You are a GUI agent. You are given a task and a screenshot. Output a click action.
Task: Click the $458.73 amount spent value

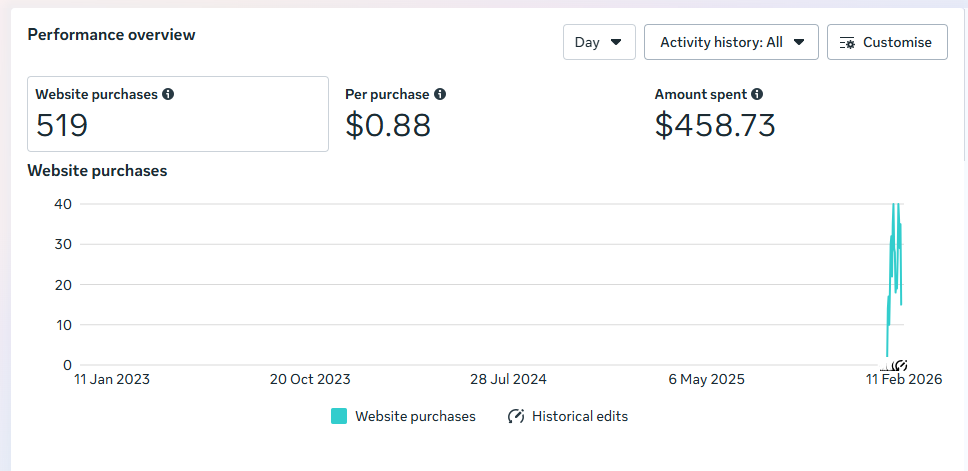click(x=715, y=125)
